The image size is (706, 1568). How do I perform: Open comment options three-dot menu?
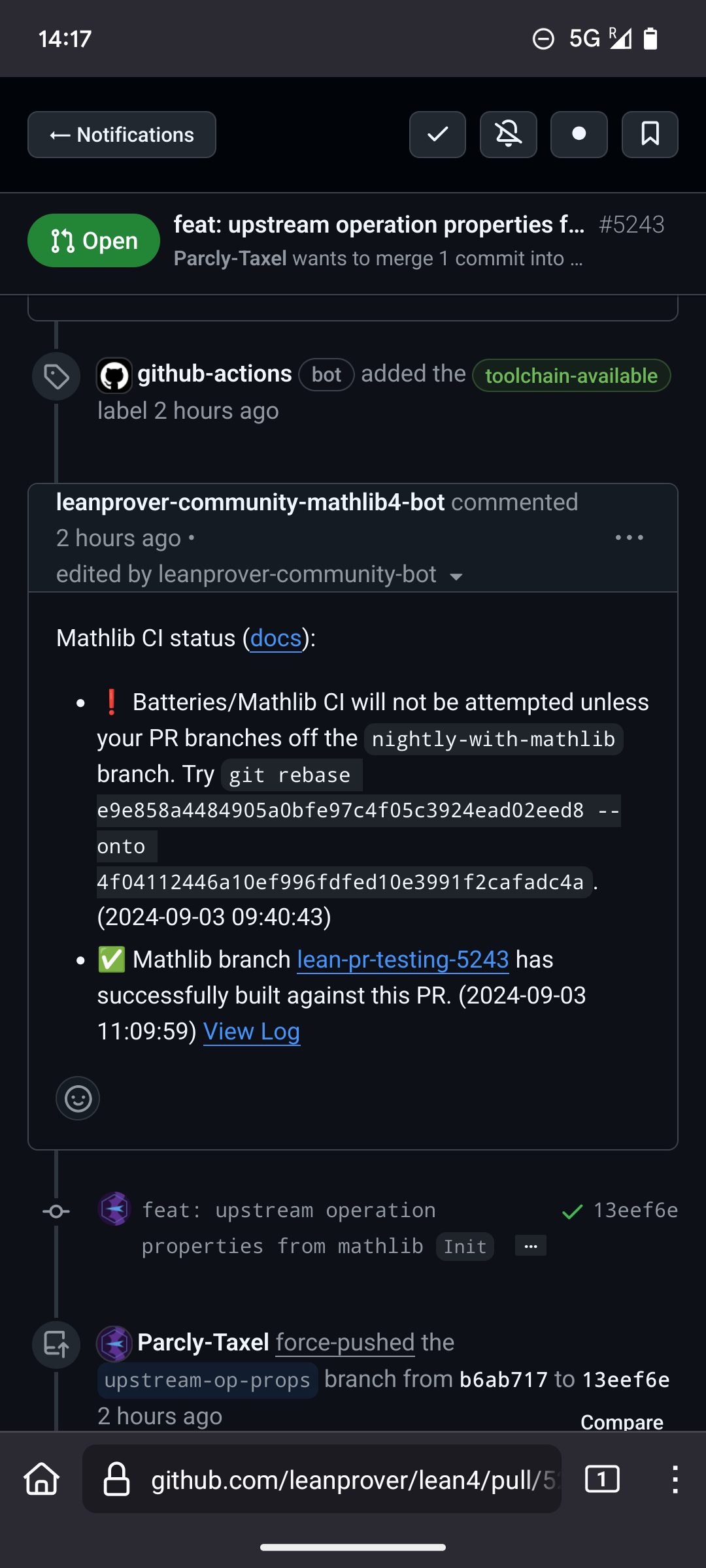630,538
